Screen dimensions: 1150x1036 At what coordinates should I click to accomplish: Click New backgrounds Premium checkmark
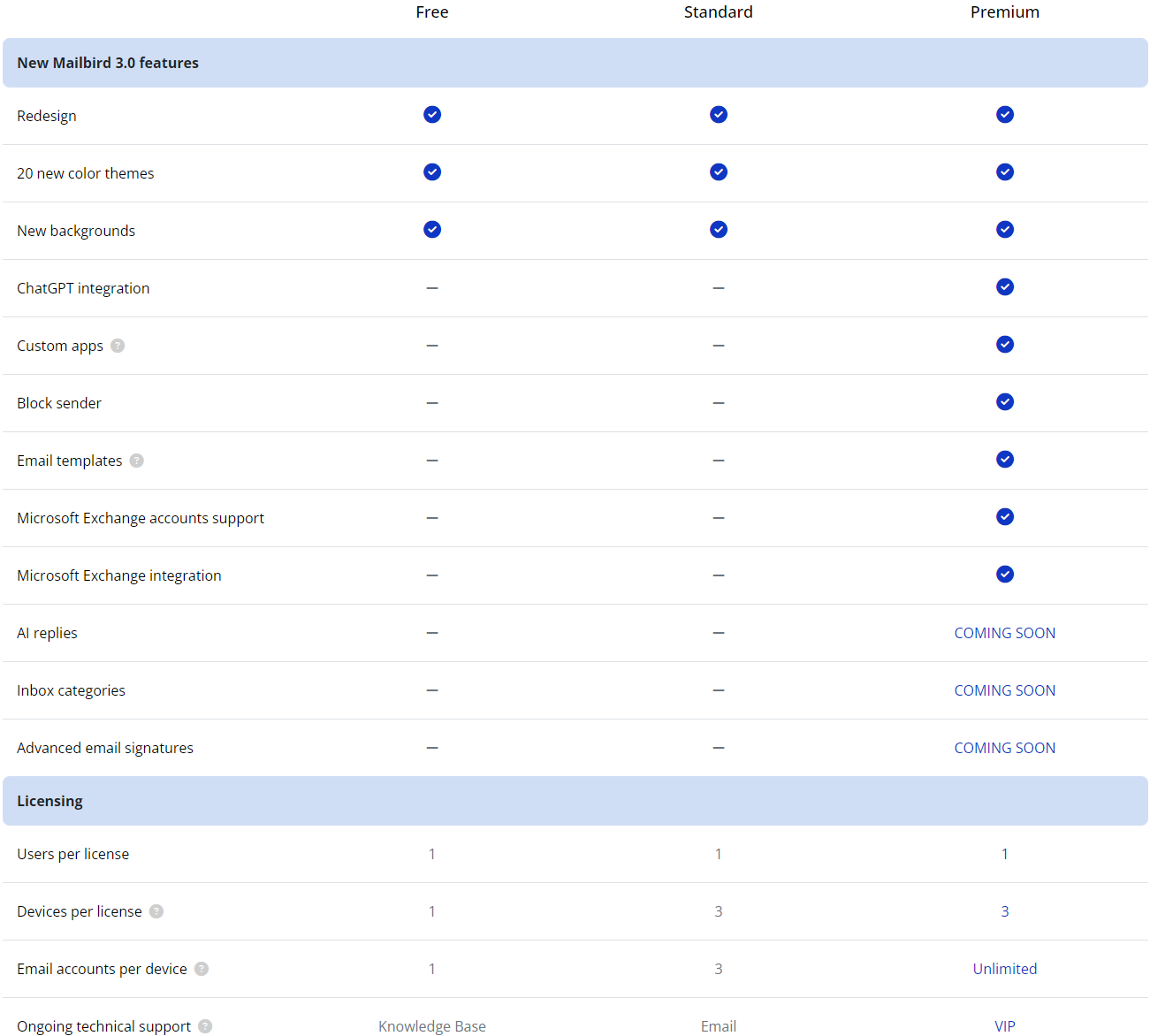pyautogui.click(x=1005, y=230)
